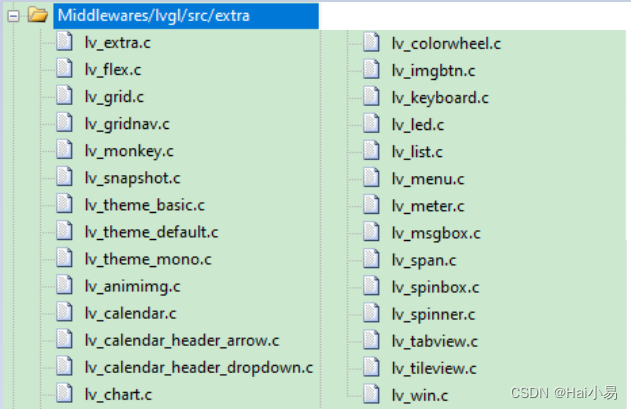Open lv_spinner.c from the tree
Image resolution: width=632 pixels, height=409 pixels.
tap(433, 314)
